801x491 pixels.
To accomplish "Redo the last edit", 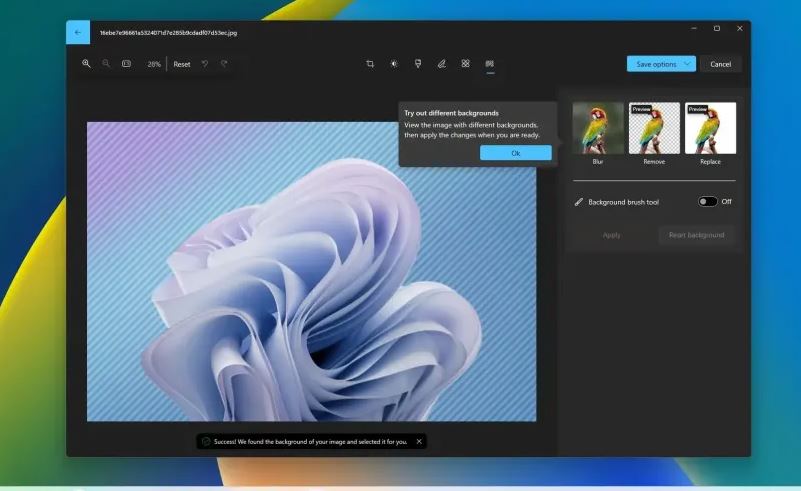I will (224, 64).
